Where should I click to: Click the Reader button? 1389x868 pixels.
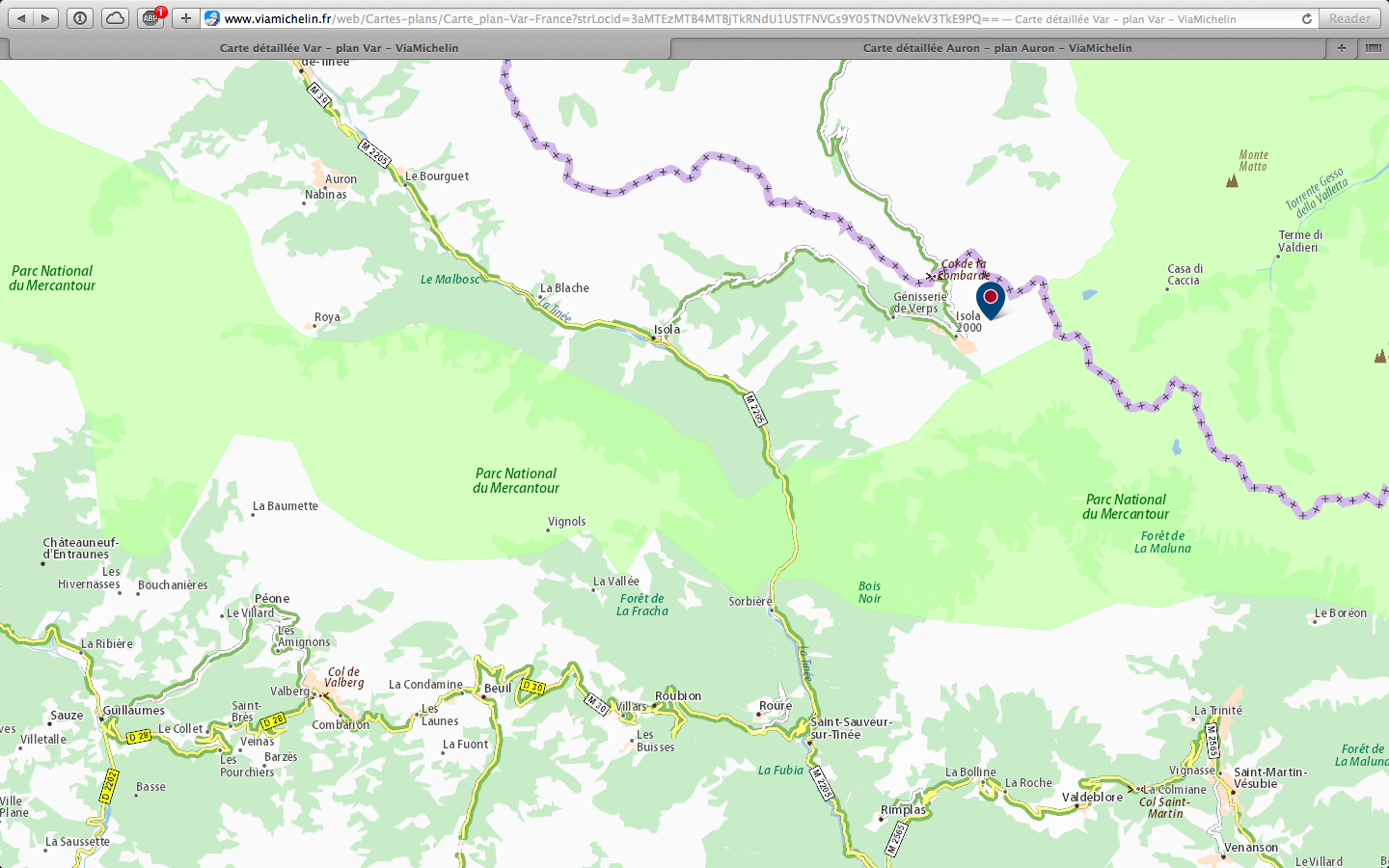[x=1349, y=18]
